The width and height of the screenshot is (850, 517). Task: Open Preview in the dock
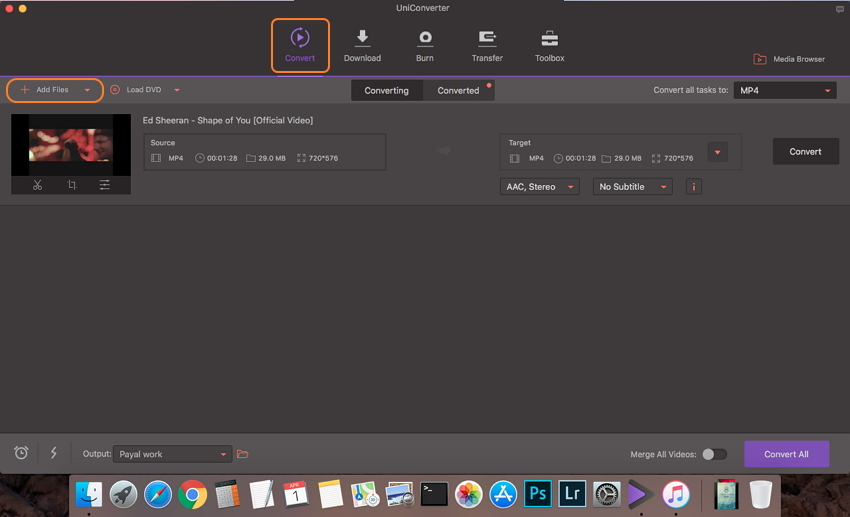(x=400, y=494)
